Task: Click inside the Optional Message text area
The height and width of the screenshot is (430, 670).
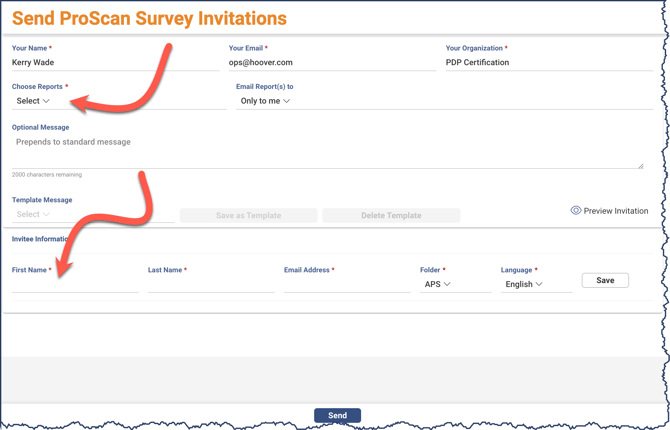Action: click(x=326, y=150)
